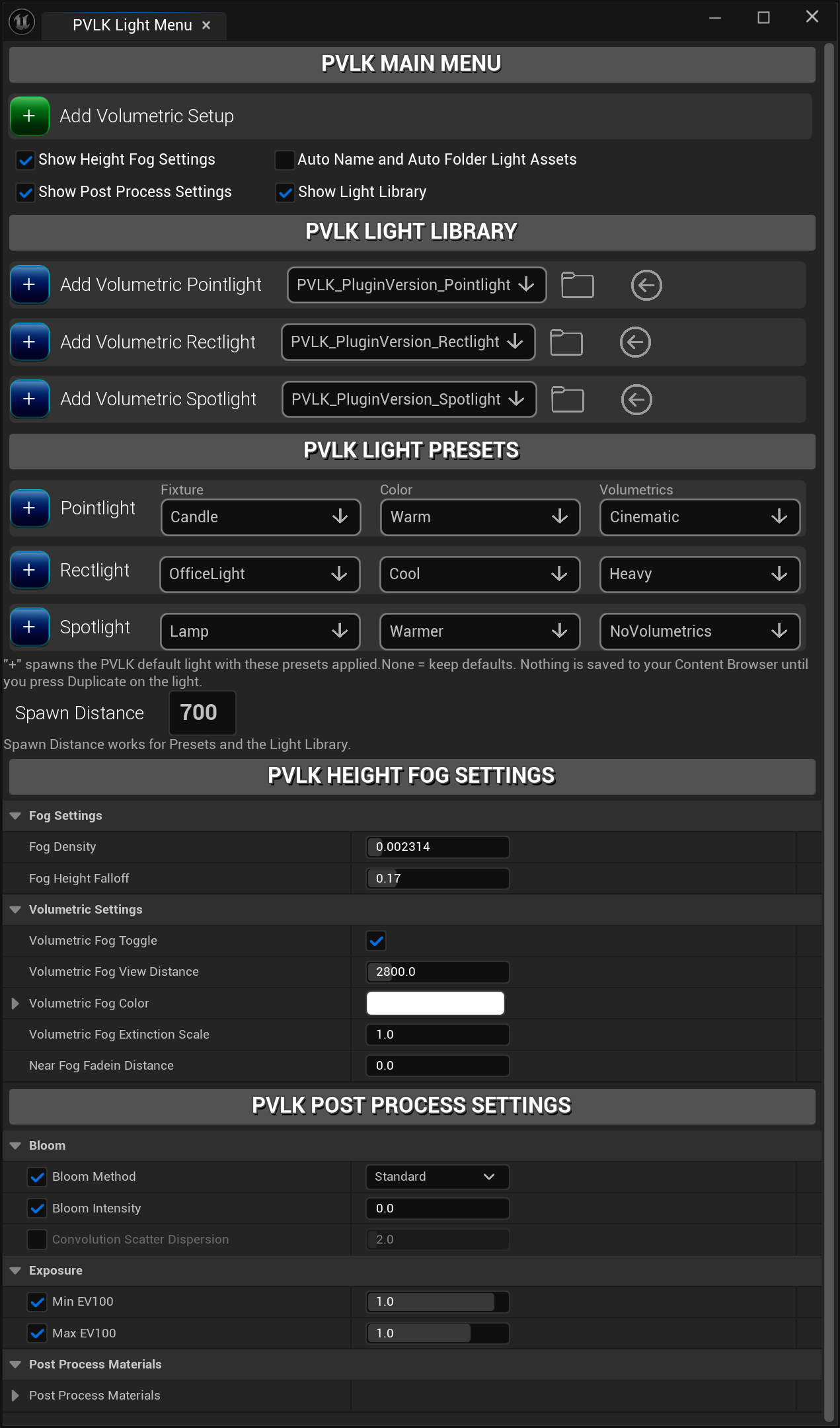Collapse the Volumetric Settings section

click(x=15, y=910)
